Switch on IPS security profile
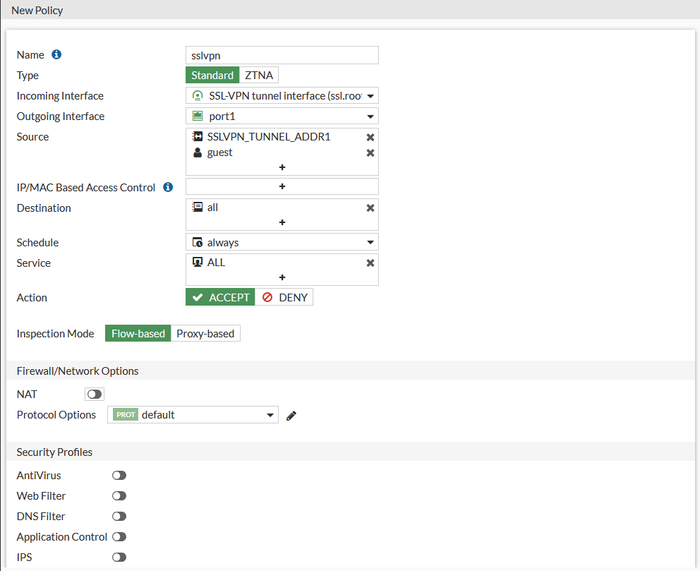Screen dimensions: 700x571 (x=119, y=557)
